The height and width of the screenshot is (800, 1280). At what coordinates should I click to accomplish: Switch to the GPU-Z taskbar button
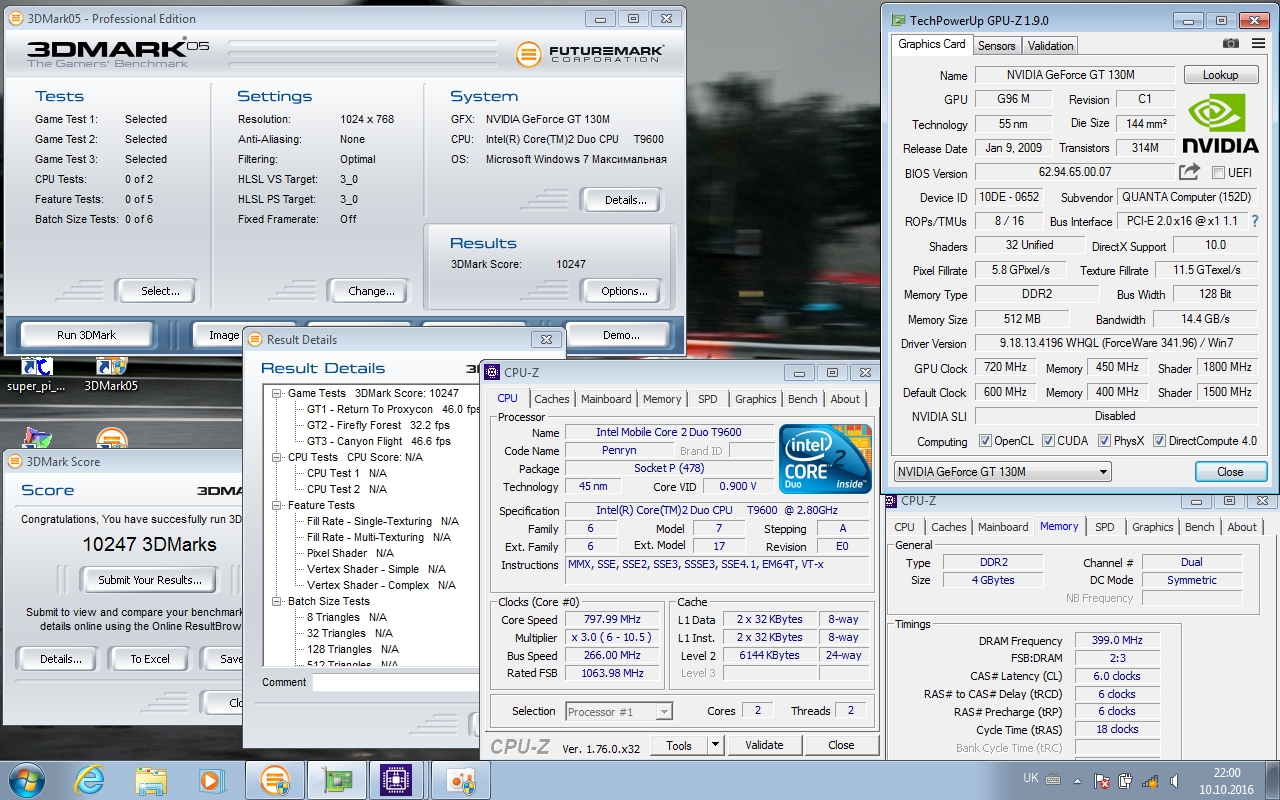(336, 779)
